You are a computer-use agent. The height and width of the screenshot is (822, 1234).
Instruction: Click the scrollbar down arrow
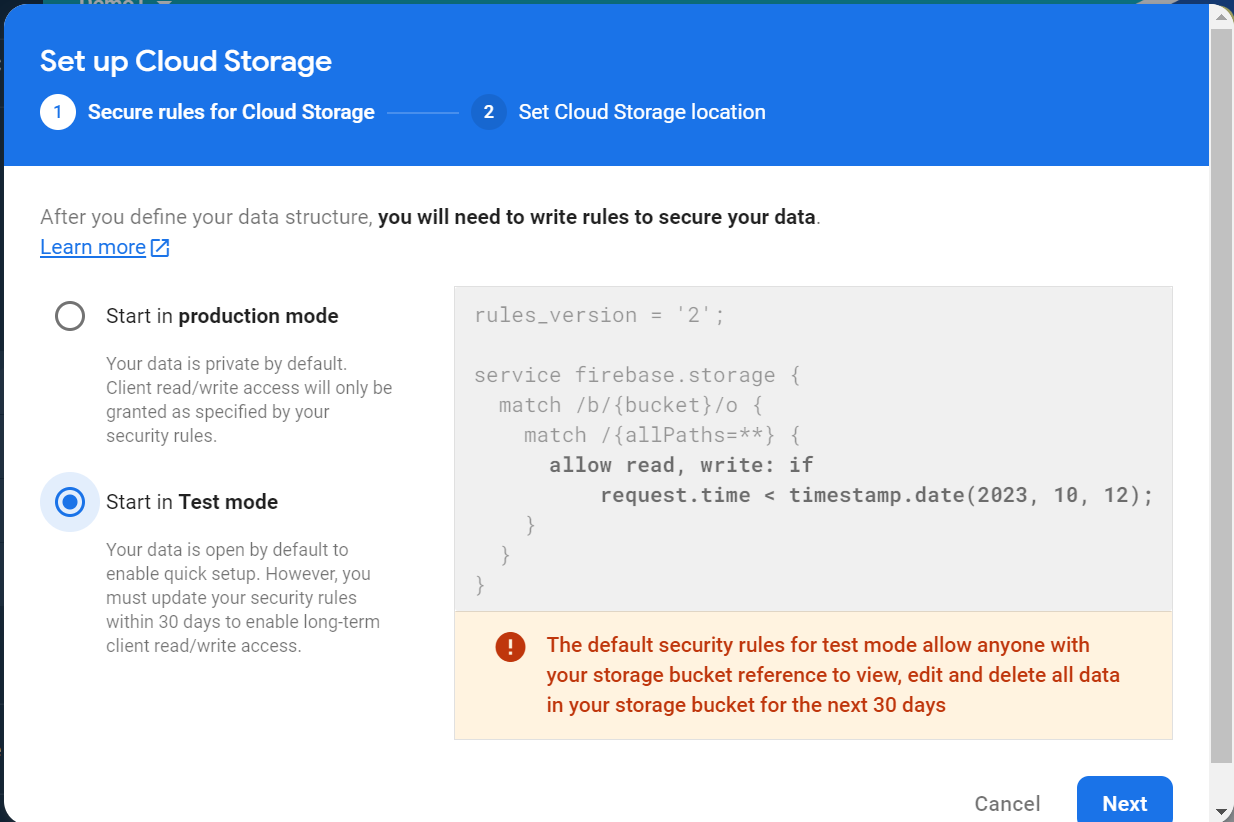(x=1221, y=811)
